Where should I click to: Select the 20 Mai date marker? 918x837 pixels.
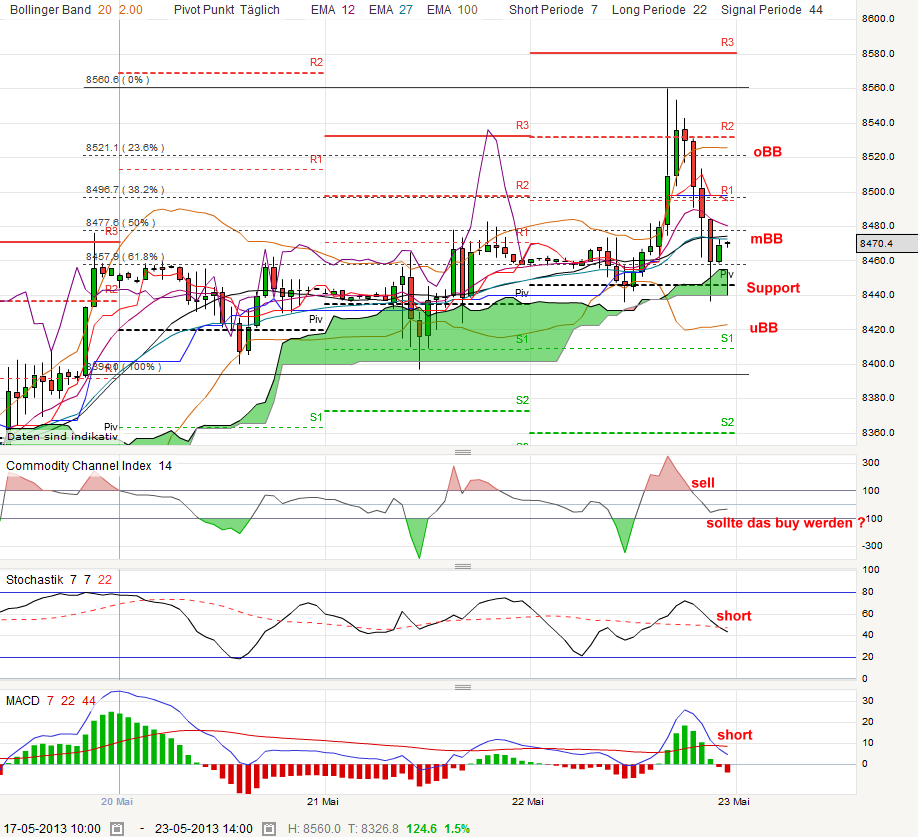click(x=117, y=801)
